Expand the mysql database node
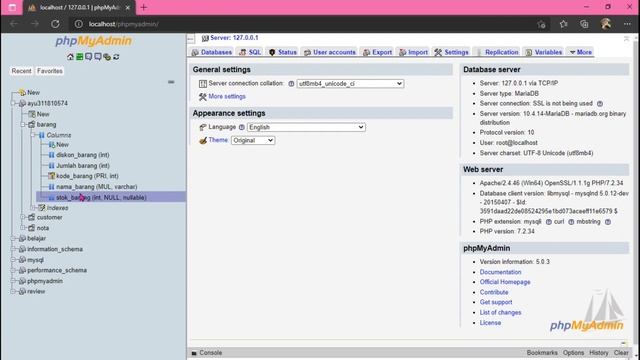The width and height of the screenshot is (640, 360). (13, 260)
